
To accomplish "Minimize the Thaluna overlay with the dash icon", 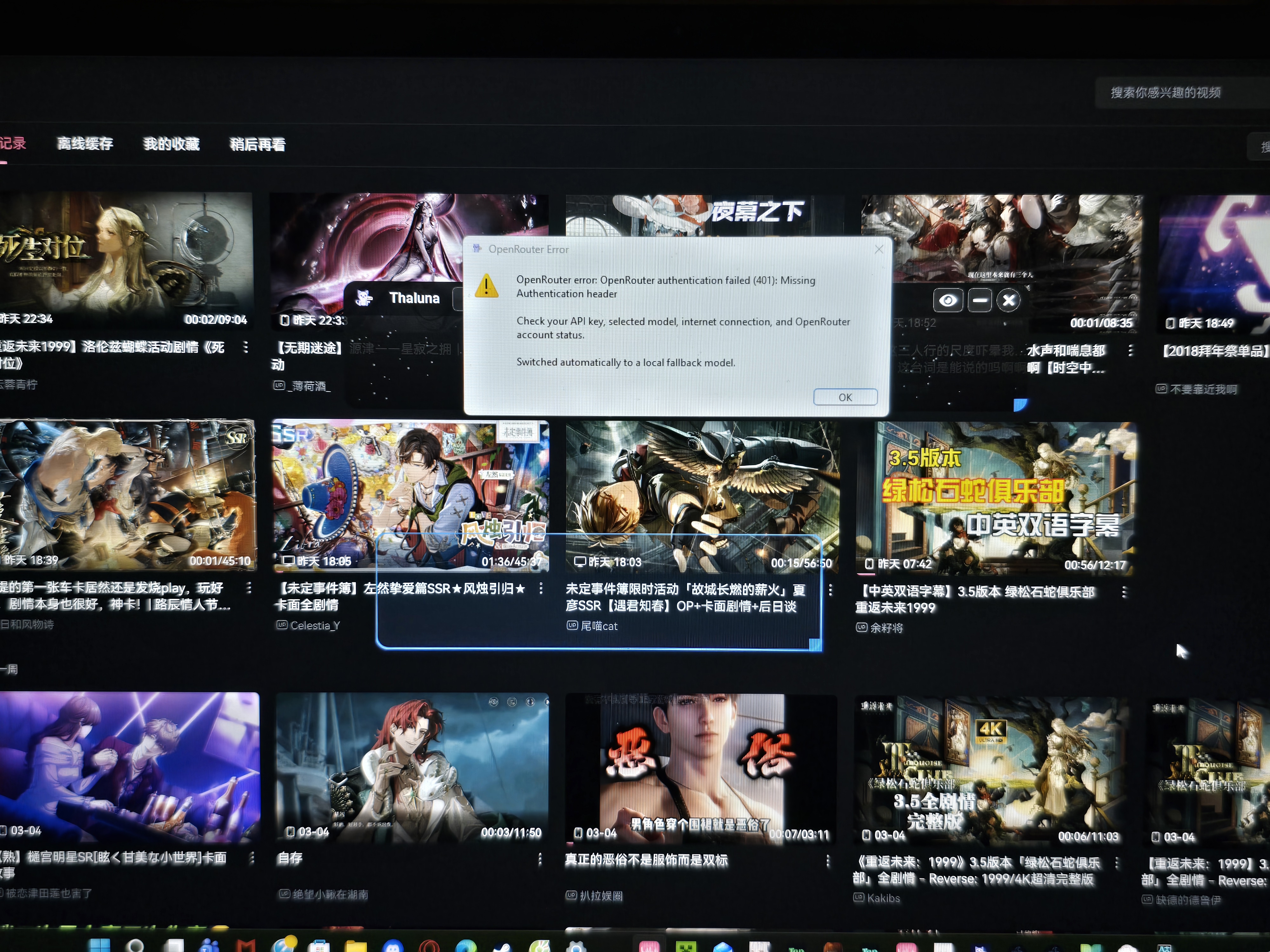I will coord(979,300).
